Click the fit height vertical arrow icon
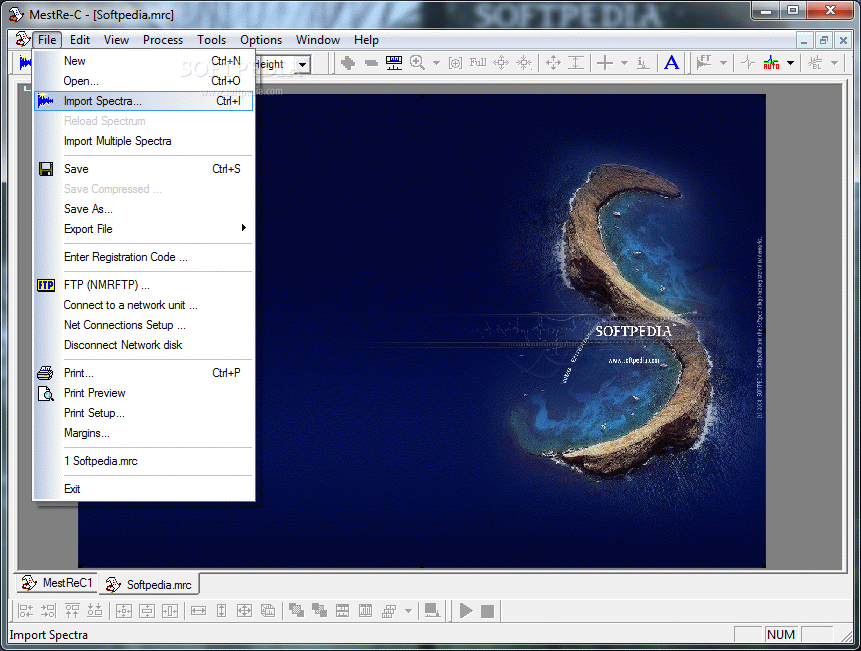The height and width of the screenshot is (651, 861). click(221, 610)
